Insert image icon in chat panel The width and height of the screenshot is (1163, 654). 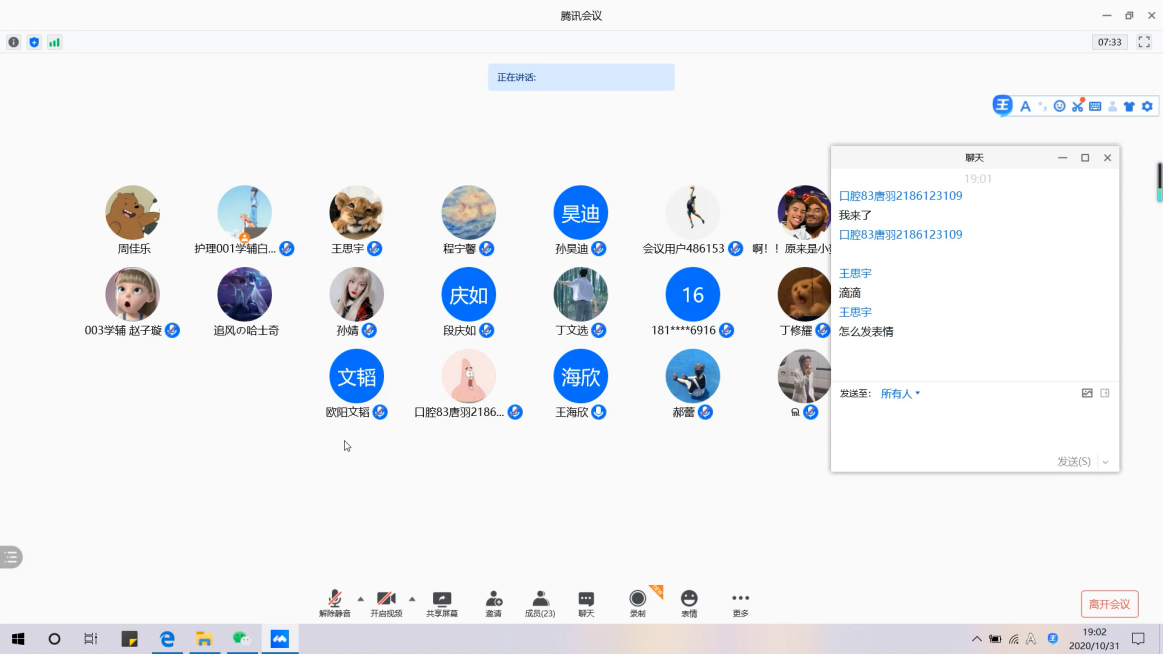point(1087,393)
